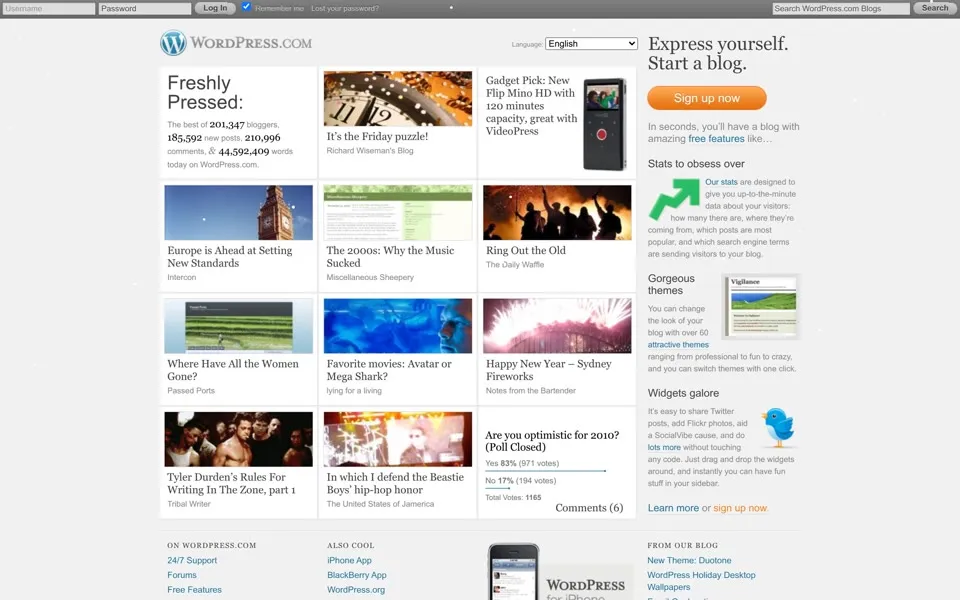Click the Search WordPress.com Blogs field

point(841,9)
